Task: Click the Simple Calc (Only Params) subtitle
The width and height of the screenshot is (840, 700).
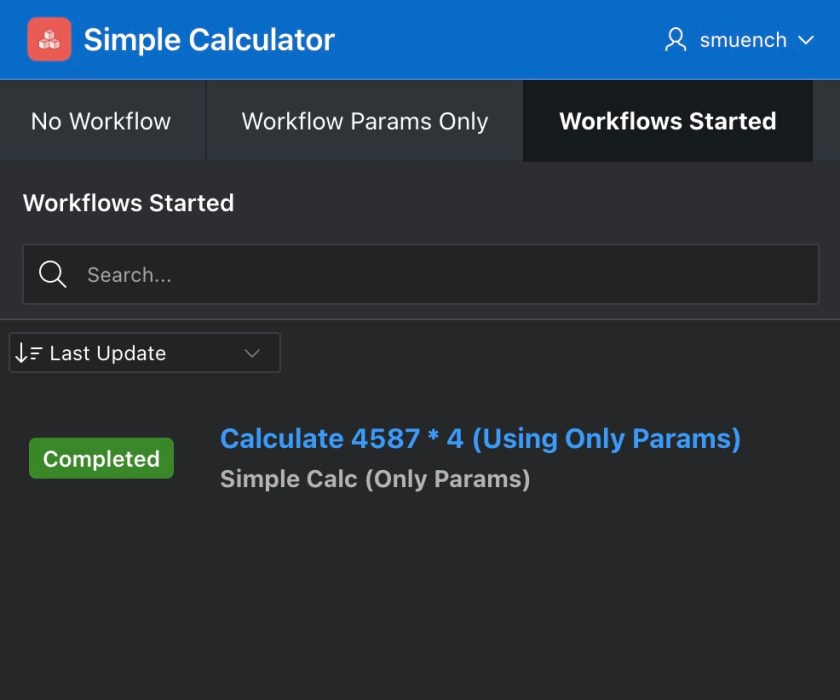Action: pyautogui.click(x=376, y=478)
